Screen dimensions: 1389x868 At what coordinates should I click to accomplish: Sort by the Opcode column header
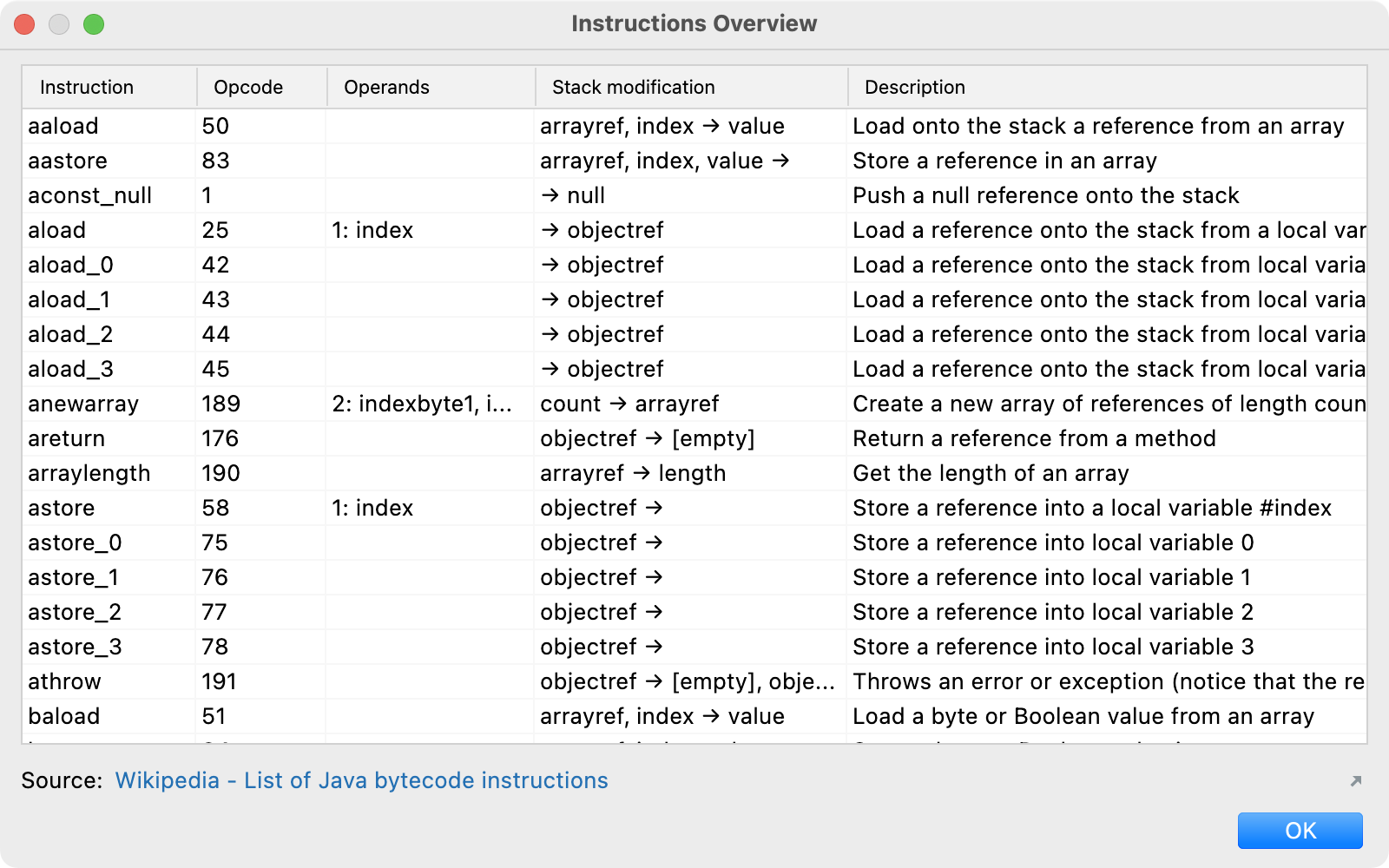pyautogui.click(x=261, y=87)
